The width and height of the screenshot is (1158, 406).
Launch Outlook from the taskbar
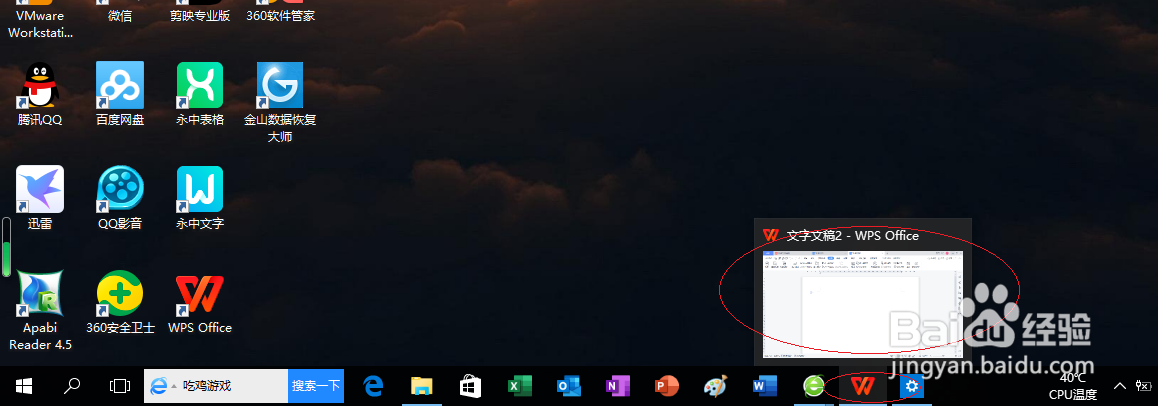click(x=568, y=386)
